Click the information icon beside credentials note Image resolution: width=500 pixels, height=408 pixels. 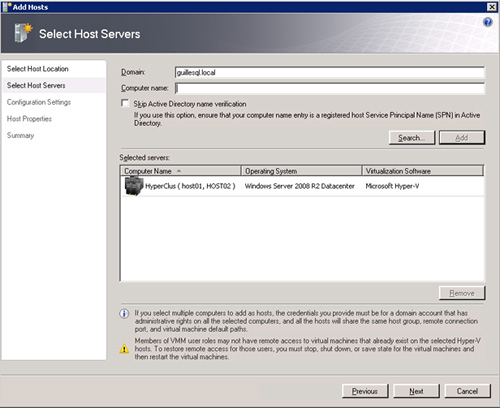click(x=124, y=314)
